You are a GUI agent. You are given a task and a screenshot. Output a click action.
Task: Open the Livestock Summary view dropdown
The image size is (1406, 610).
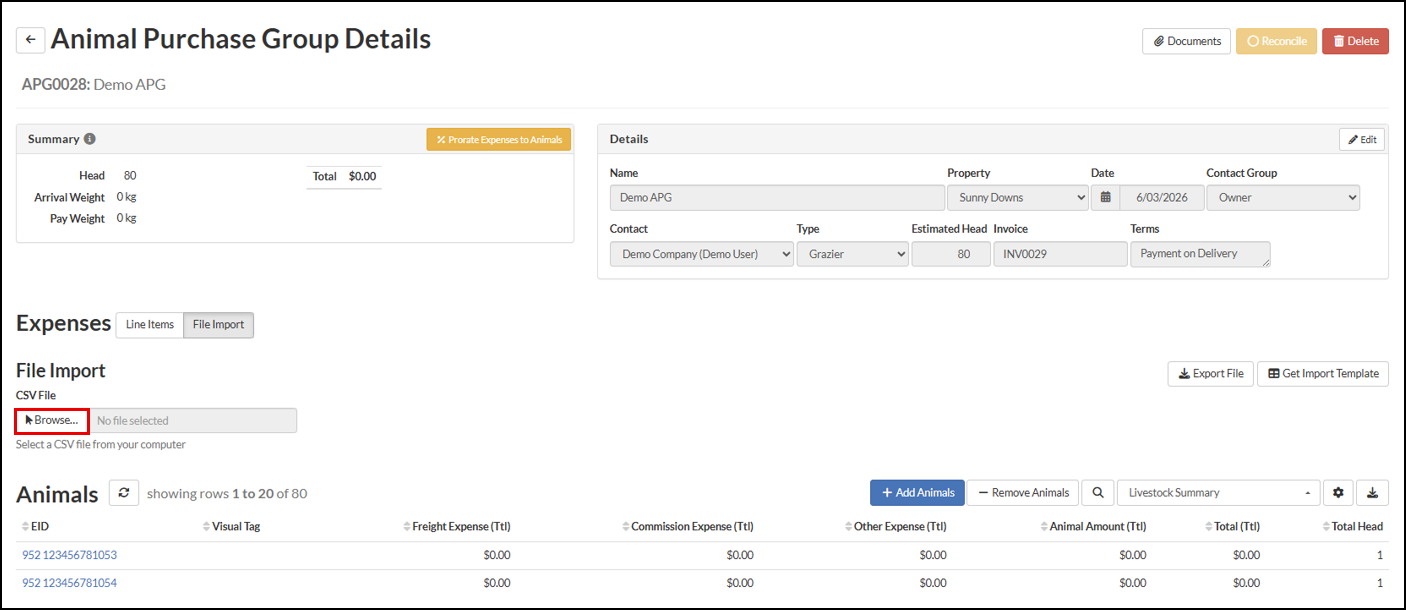pos(1218,492)
